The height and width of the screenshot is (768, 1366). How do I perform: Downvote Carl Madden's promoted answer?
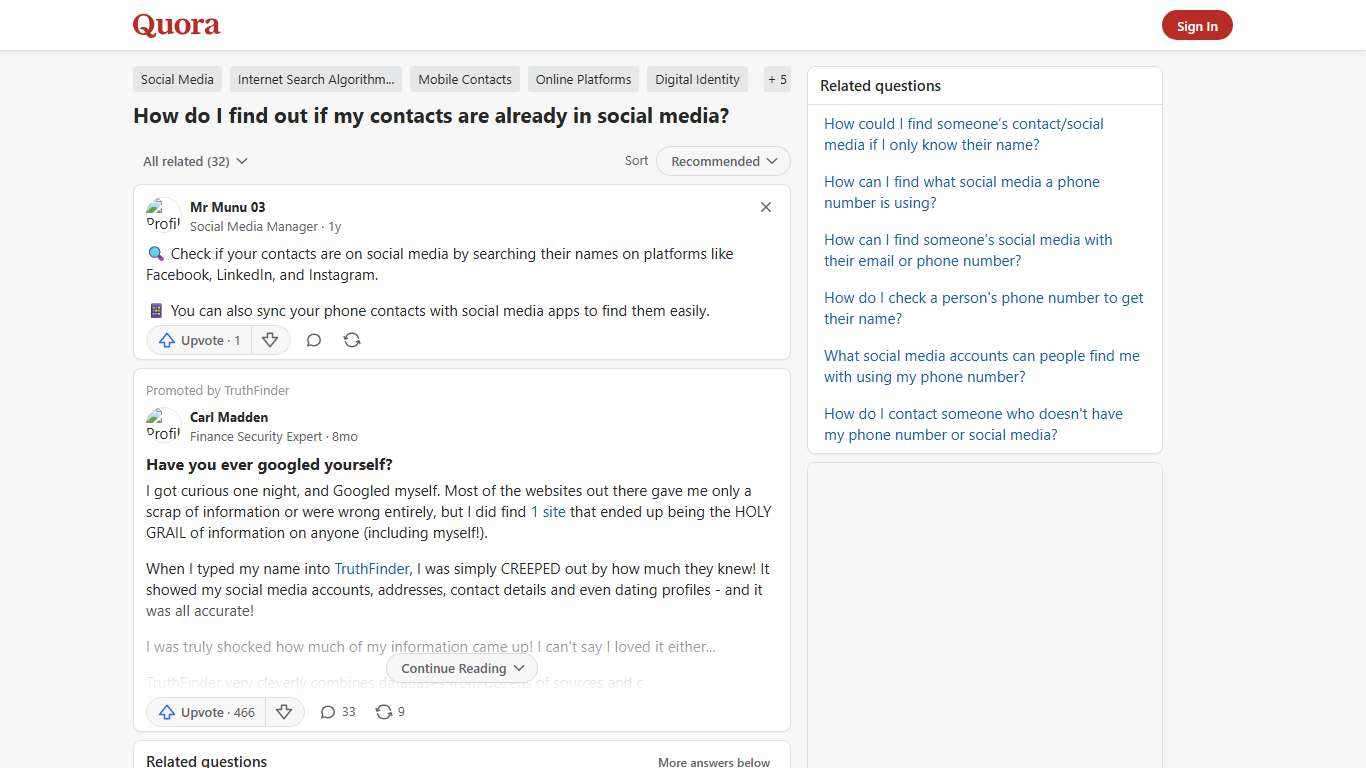click(285, 712)
